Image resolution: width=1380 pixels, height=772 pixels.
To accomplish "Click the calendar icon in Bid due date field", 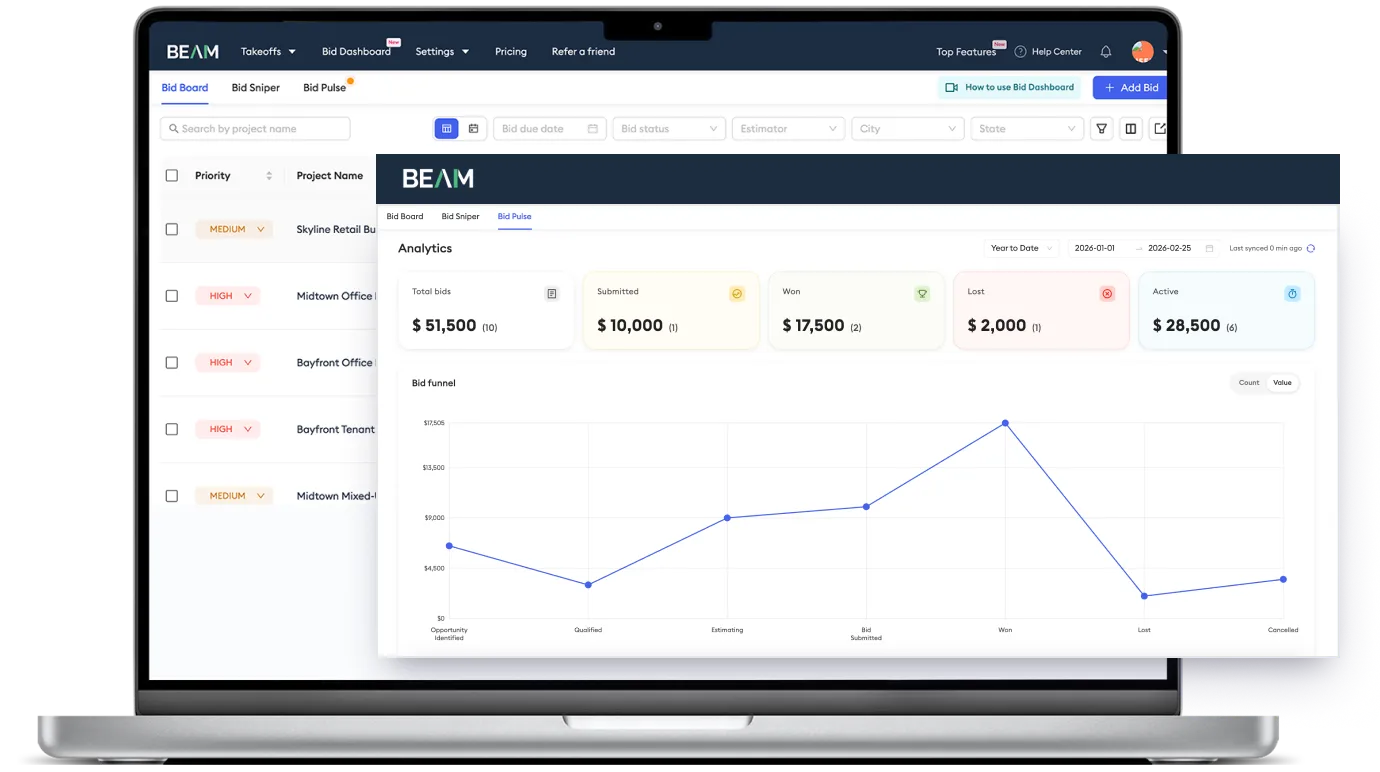I will [593, 129].
